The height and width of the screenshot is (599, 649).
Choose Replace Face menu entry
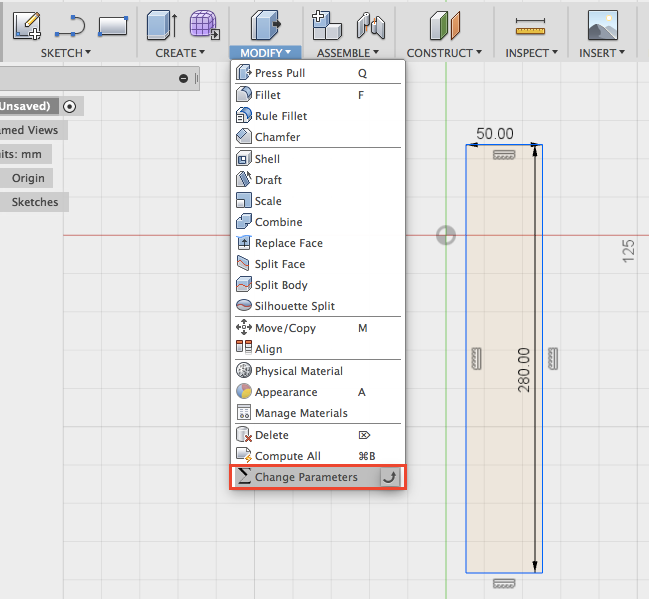318,243
